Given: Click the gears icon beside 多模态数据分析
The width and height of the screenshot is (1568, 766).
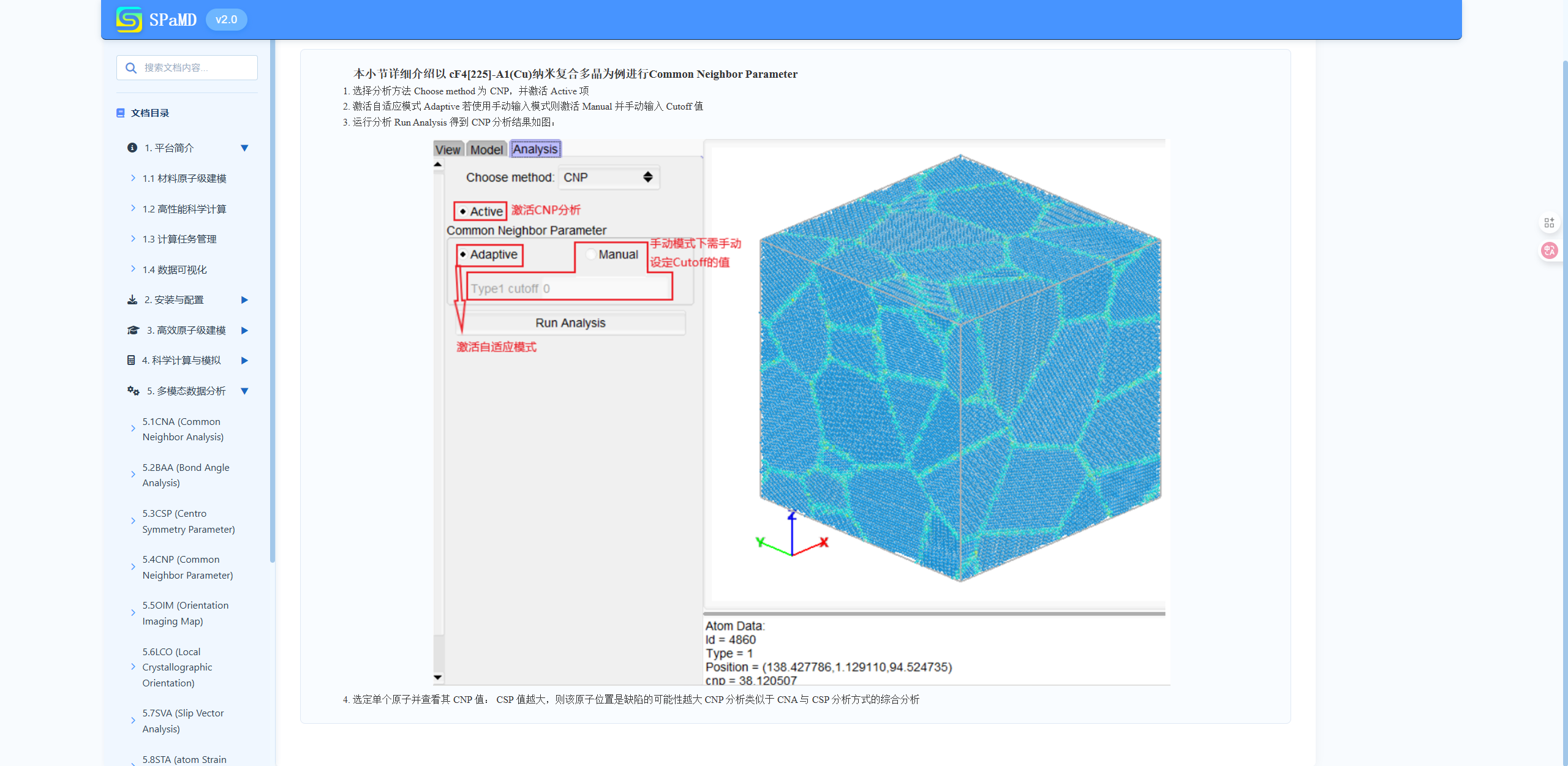Looking at the screenshot, I should coord(133,391).
